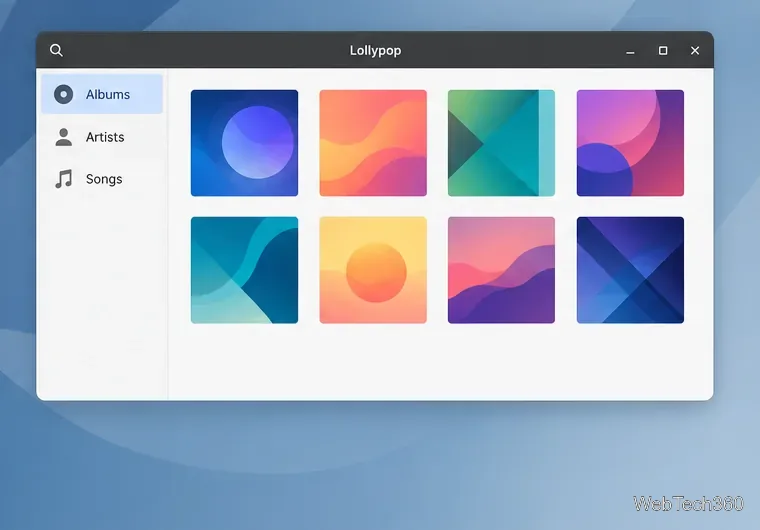760x530 pixels.
Task: Click the Albums disc icon
Action: [63, 94]
